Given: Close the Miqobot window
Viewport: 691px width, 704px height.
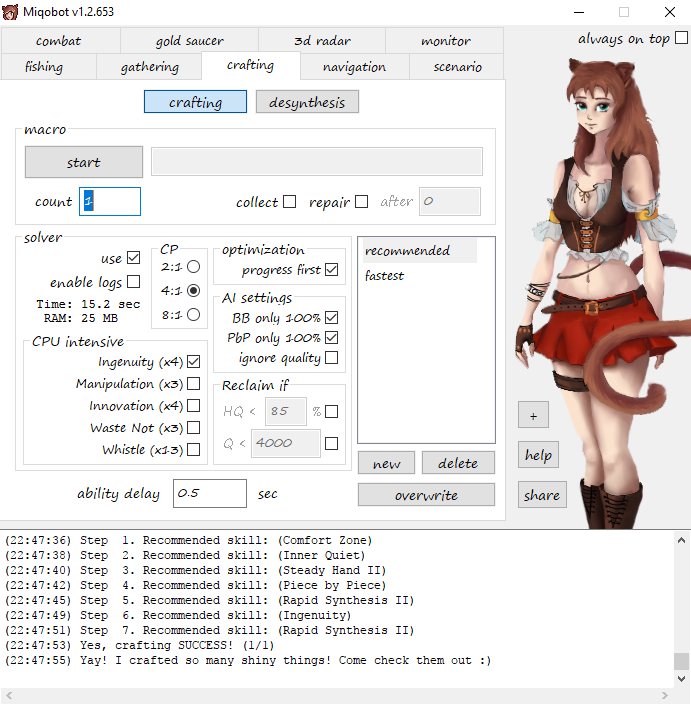Looking at the screenshot, I should click(670, 12).
